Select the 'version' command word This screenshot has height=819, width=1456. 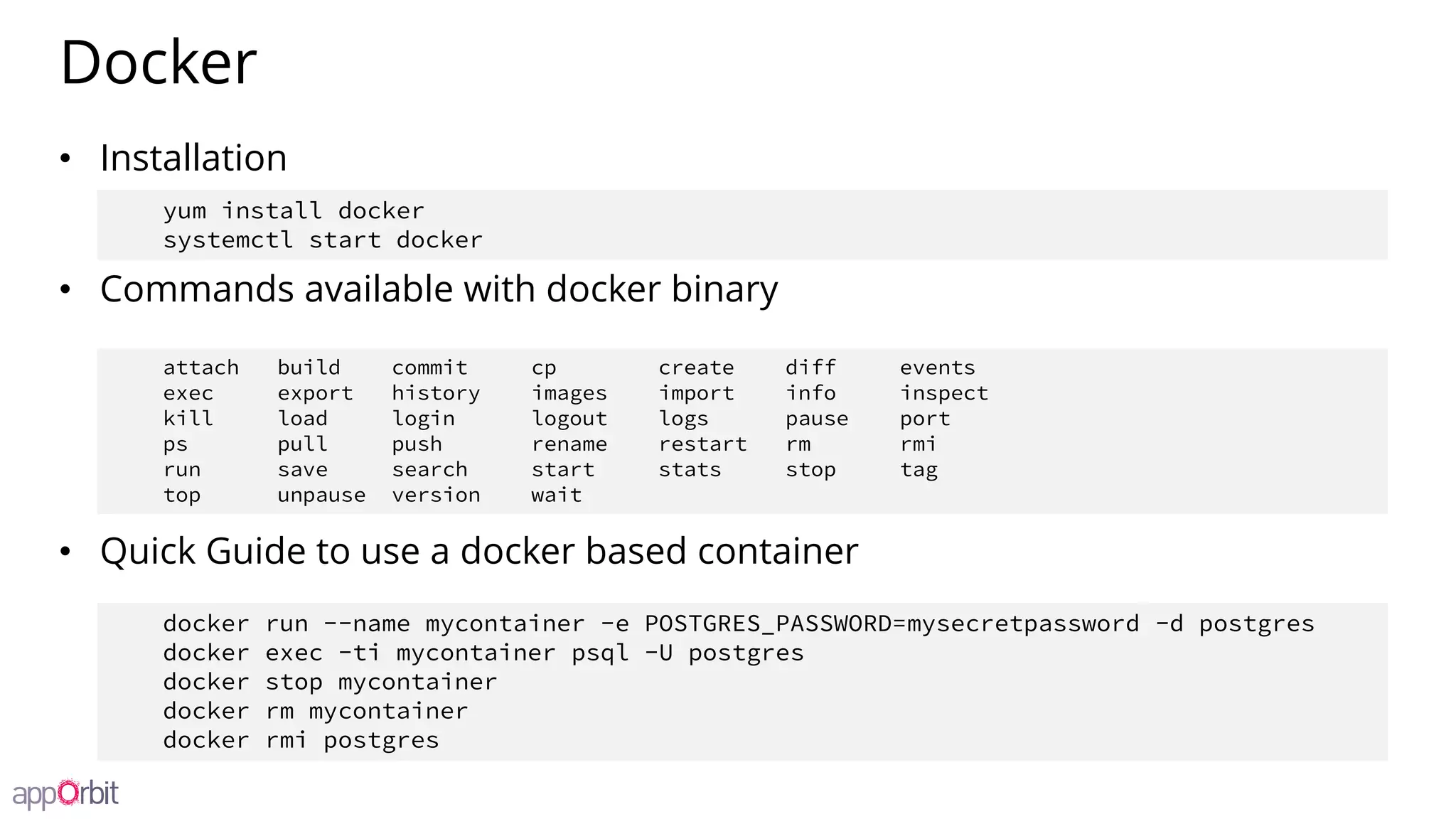436,495
